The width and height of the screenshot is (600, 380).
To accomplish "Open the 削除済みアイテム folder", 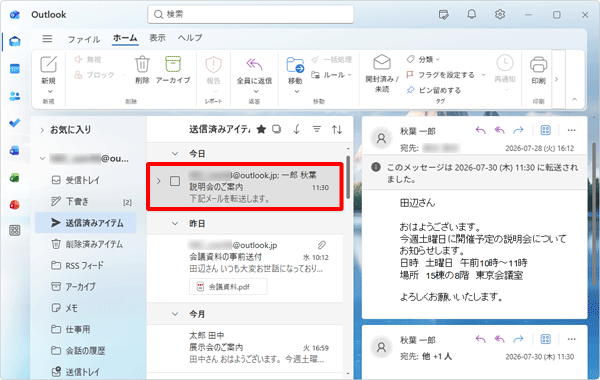I will (86, 244).
